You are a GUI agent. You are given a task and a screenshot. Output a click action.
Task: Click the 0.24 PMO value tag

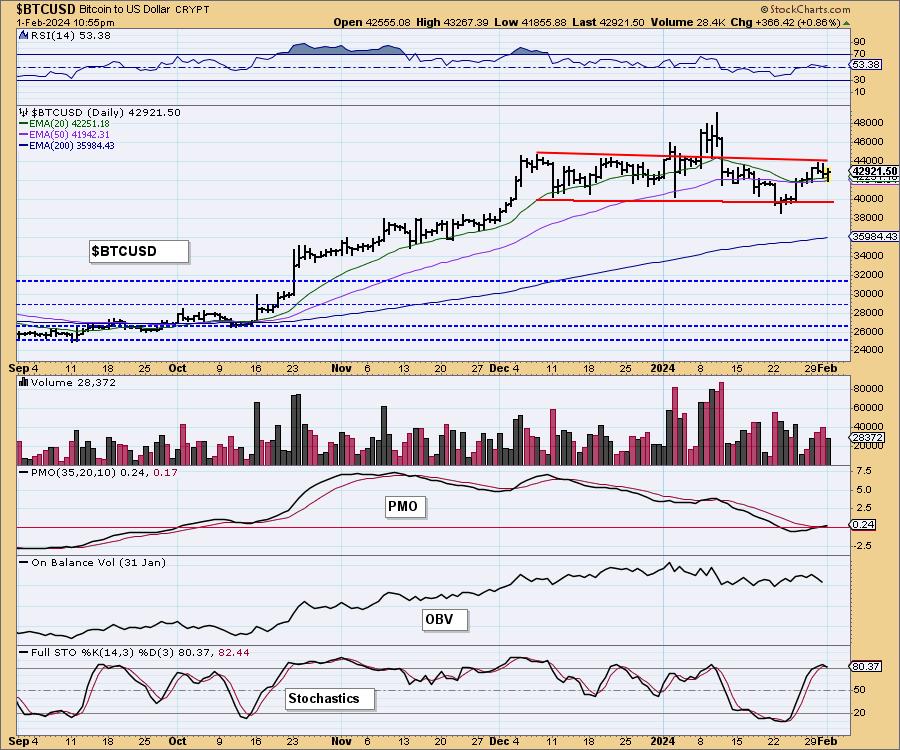tap(863, 524)
